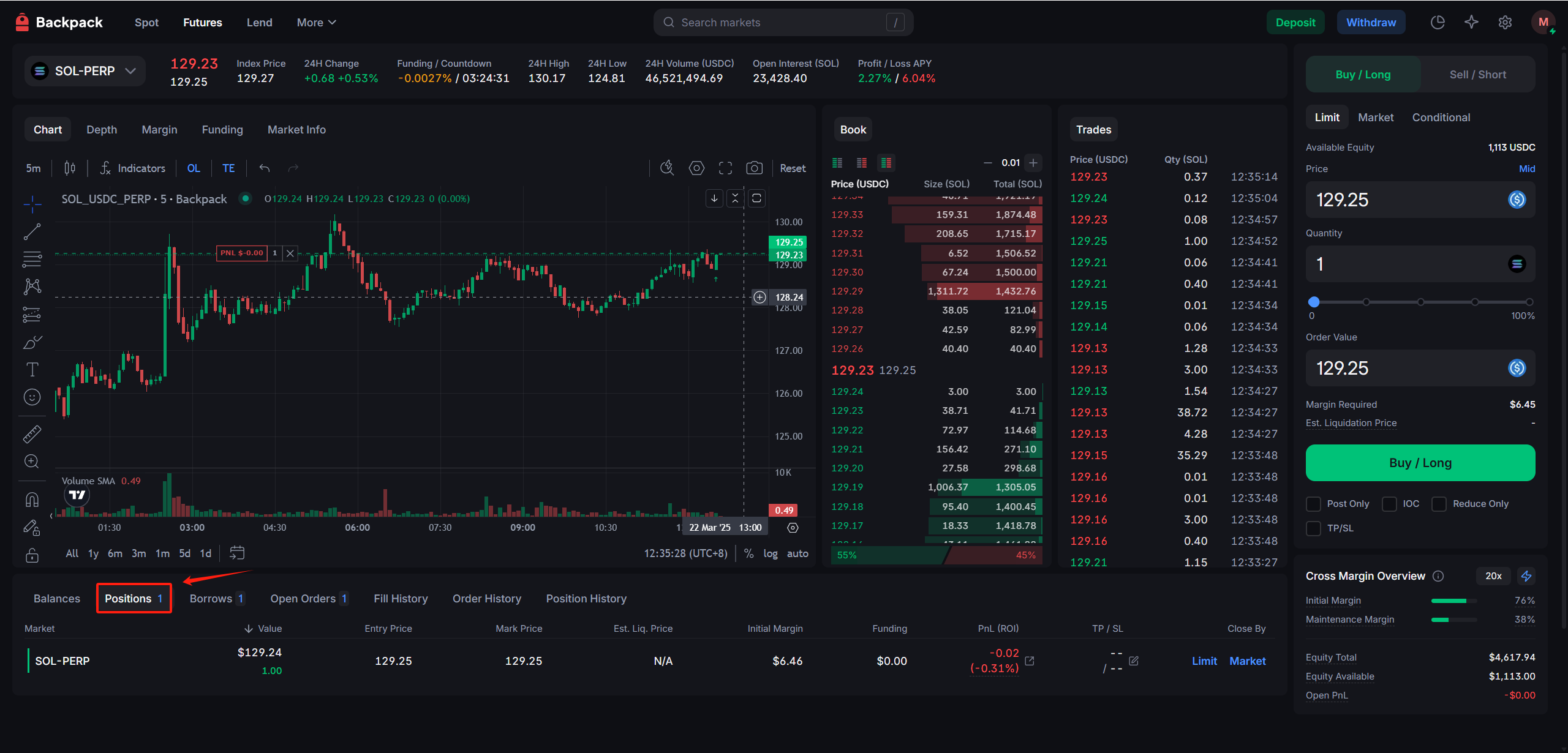View the Position History tab

tap(586, 599)
